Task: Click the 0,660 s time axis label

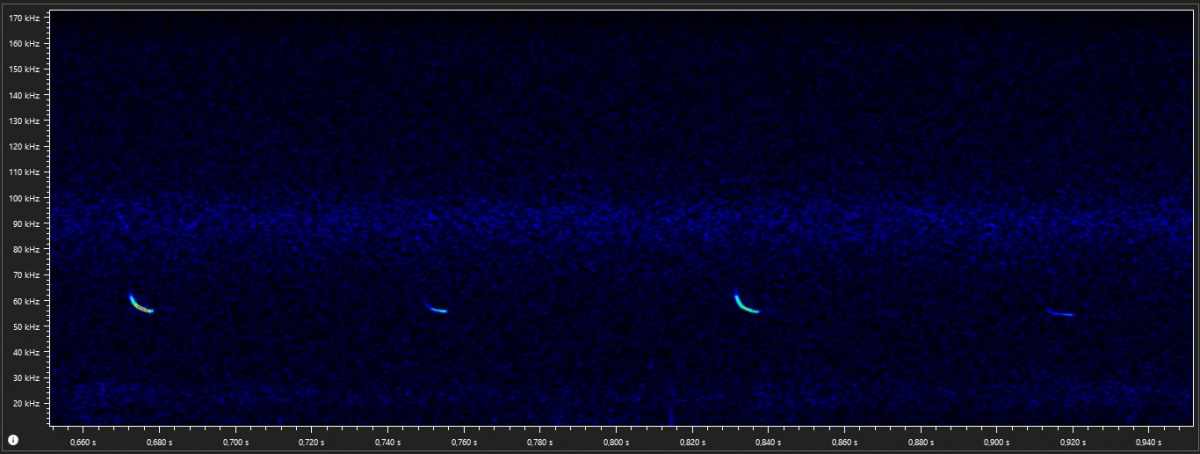Action: point(83,441)
